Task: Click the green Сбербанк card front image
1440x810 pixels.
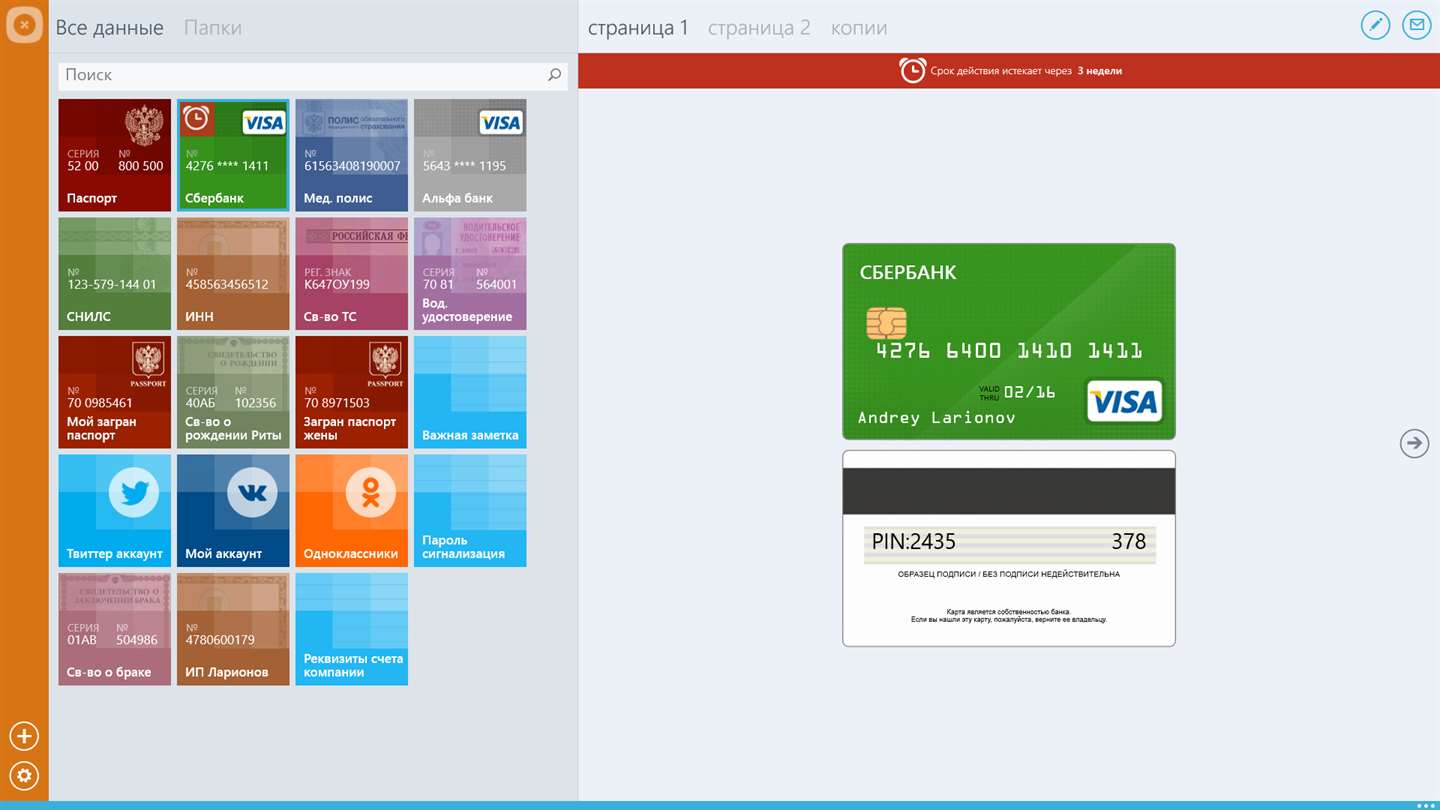Action: point(1009,341)
